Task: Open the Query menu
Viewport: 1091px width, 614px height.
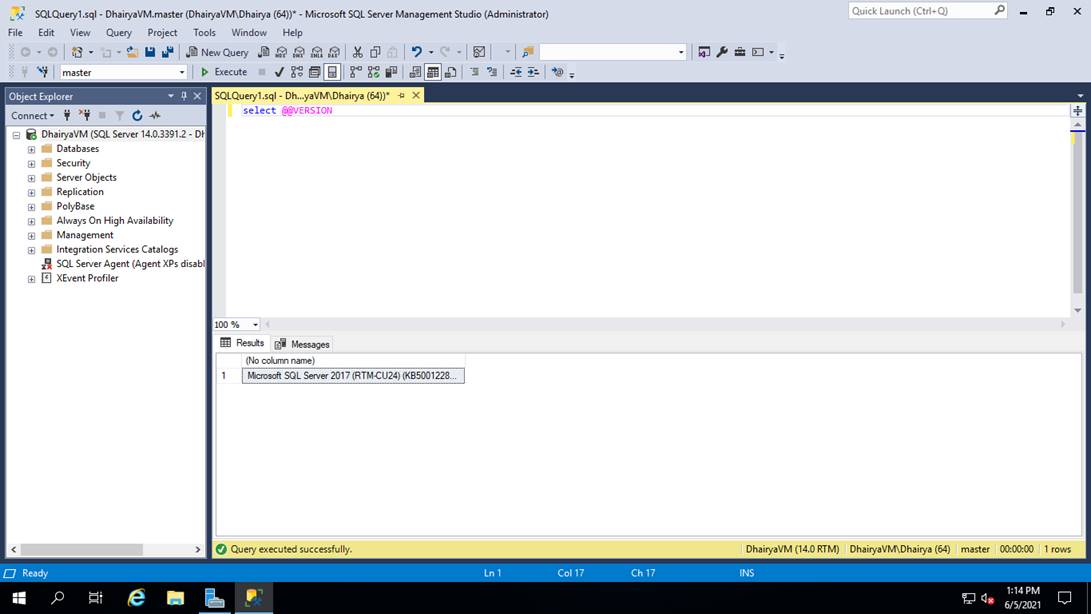Action: [x=118, y=32]
